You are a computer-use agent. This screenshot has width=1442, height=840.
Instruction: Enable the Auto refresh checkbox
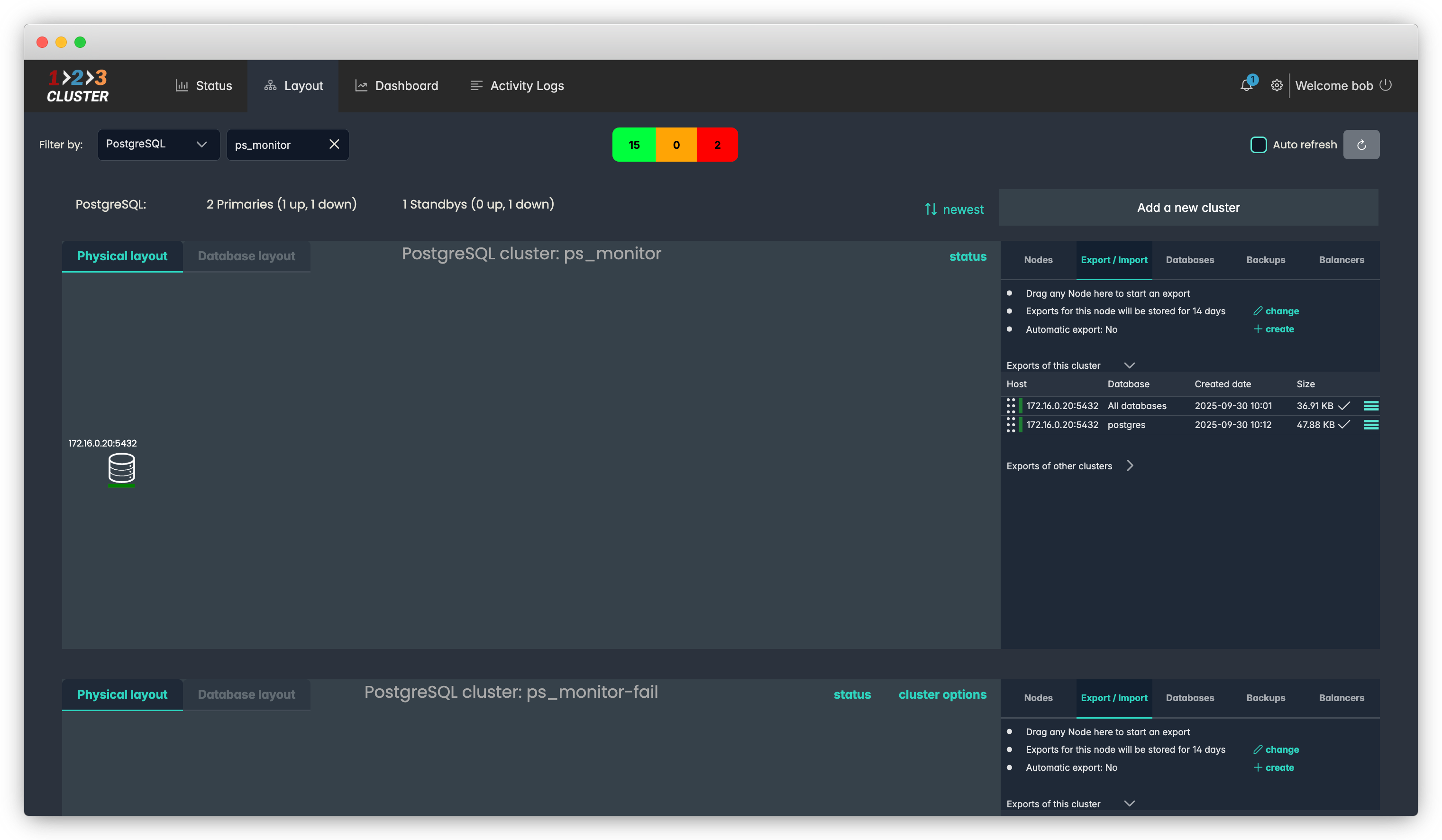click(1259, 145)
